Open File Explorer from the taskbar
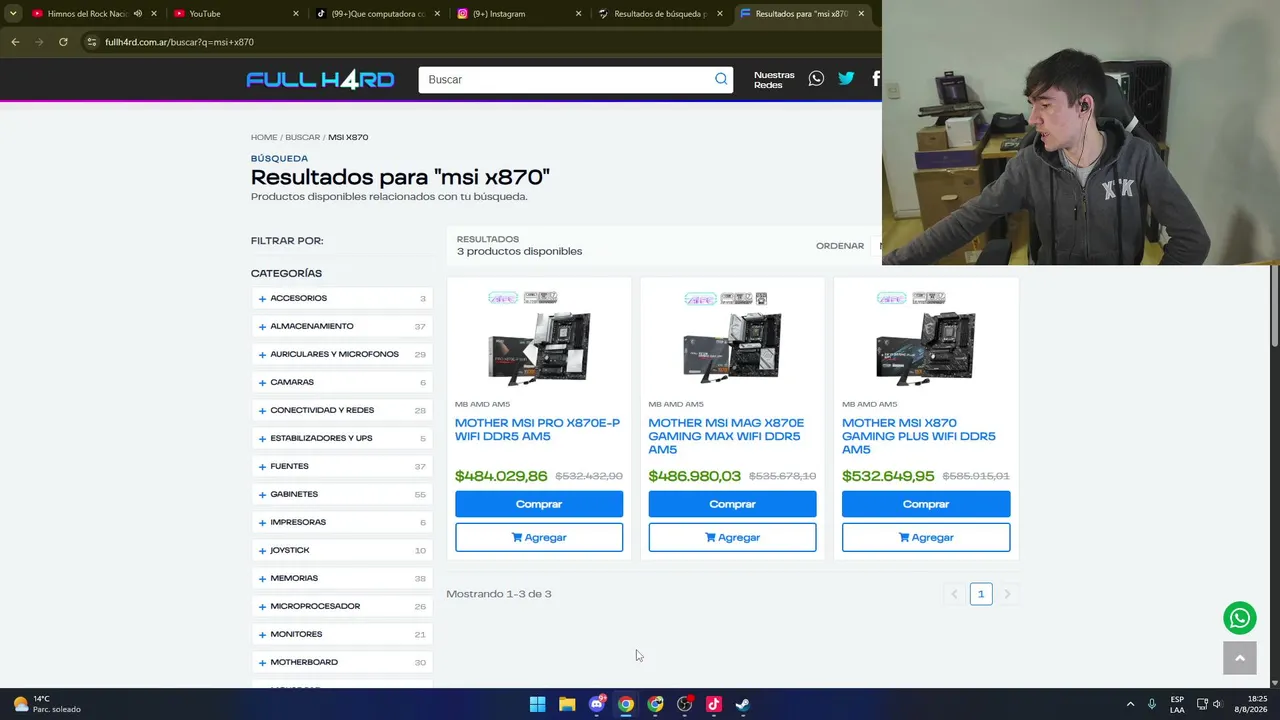The height and width of the screenshot is (720, 1280). click(567, 704)
